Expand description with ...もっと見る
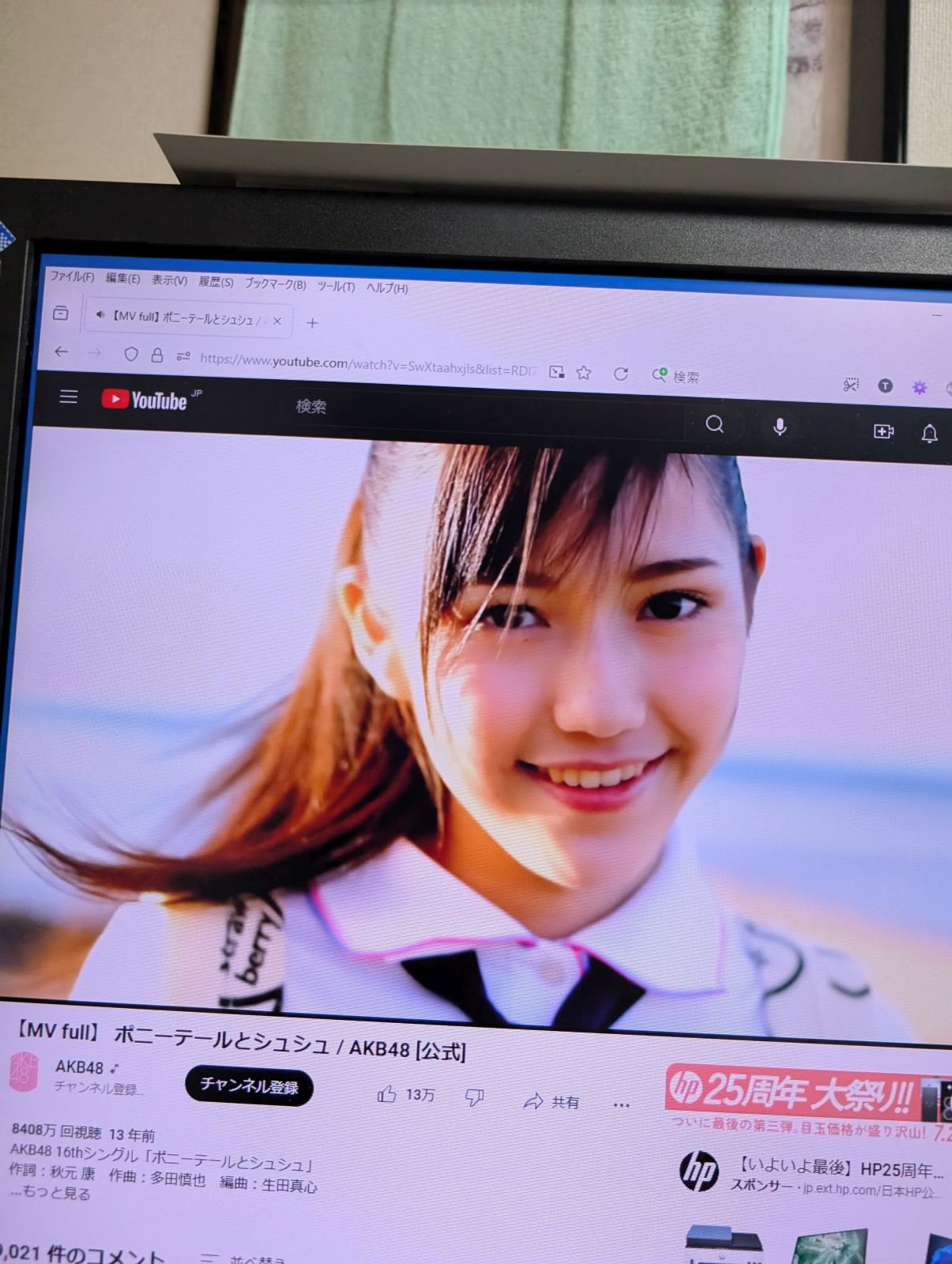The width and height of the screenshot is (952, 1264). [x=50, y=1192]
